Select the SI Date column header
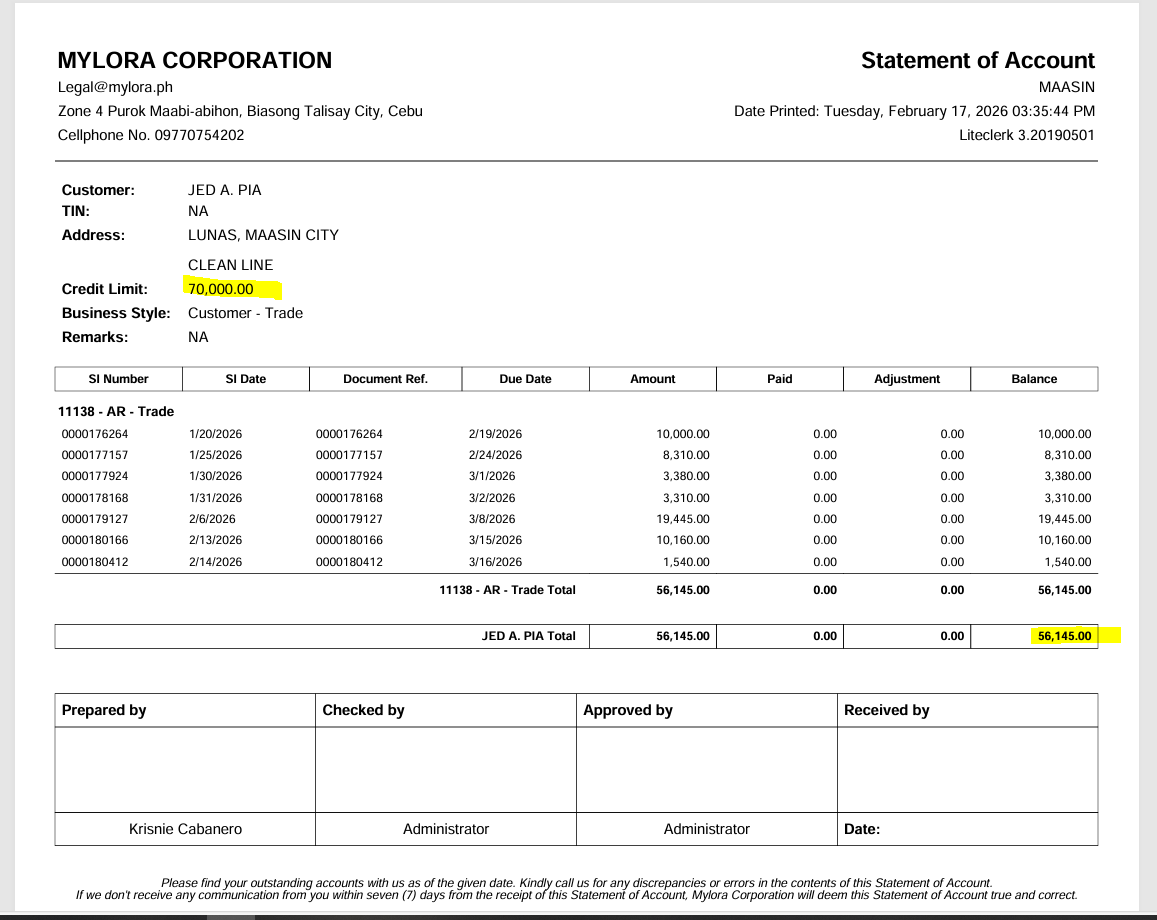Screen dimensions: 1157x920 [246, 379]
